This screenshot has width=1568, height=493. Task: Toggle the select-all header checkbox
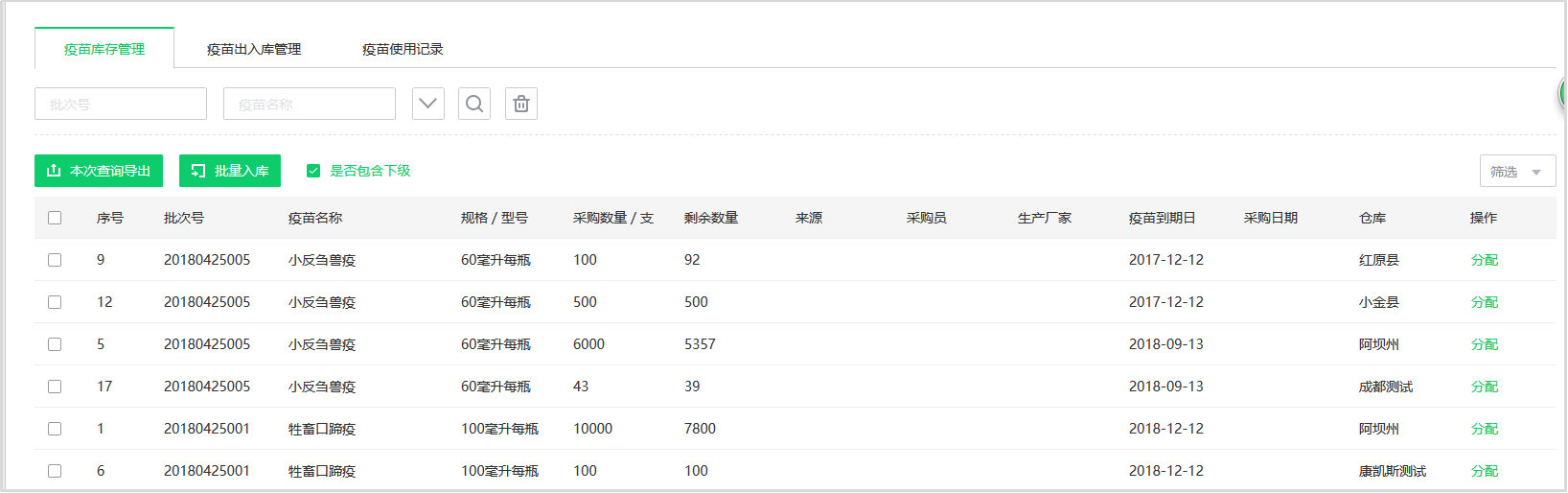pos(55,218)
